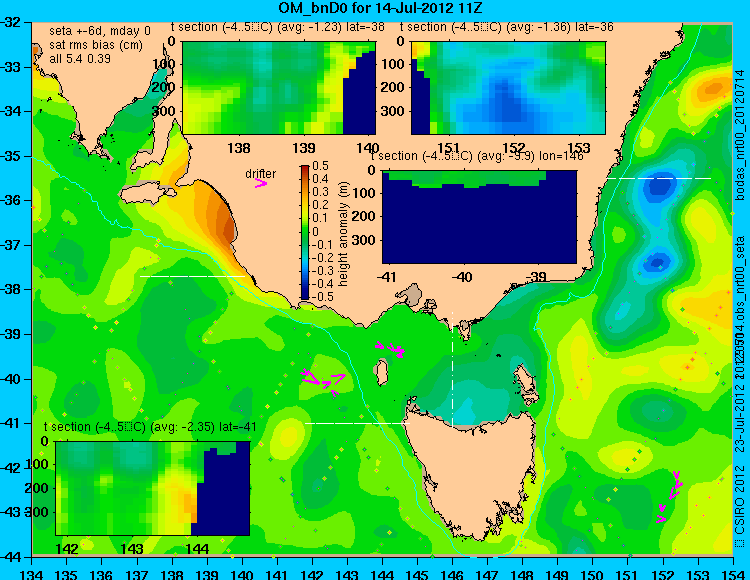Select the "drifter" legend label
The height and width of the screenshot is (580, 750).
point(261,174)
